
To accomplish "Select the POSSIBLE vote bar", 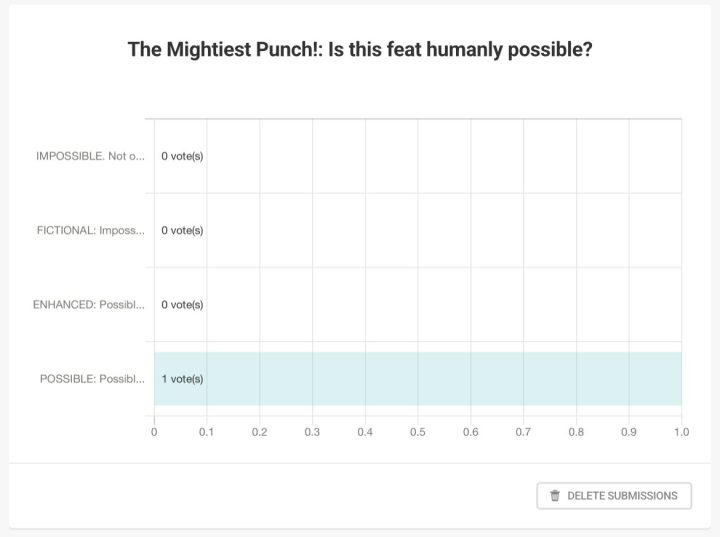I will 418,379.
